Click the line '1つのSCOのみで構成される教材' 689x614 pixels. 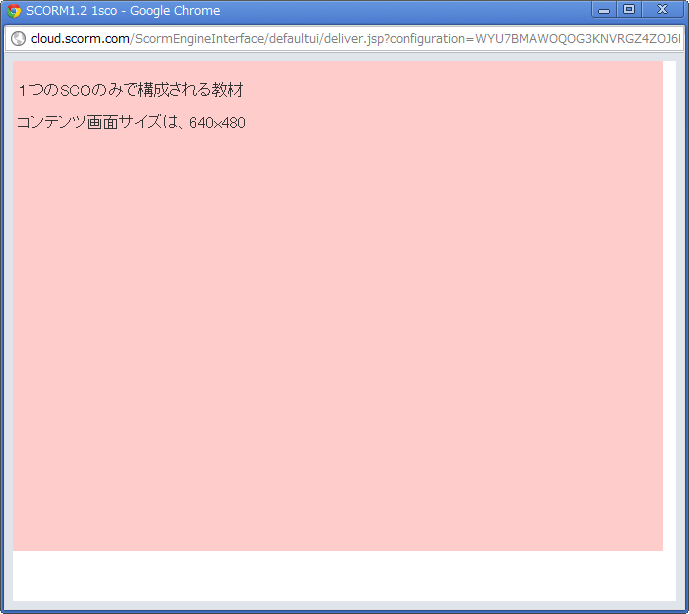131,91
